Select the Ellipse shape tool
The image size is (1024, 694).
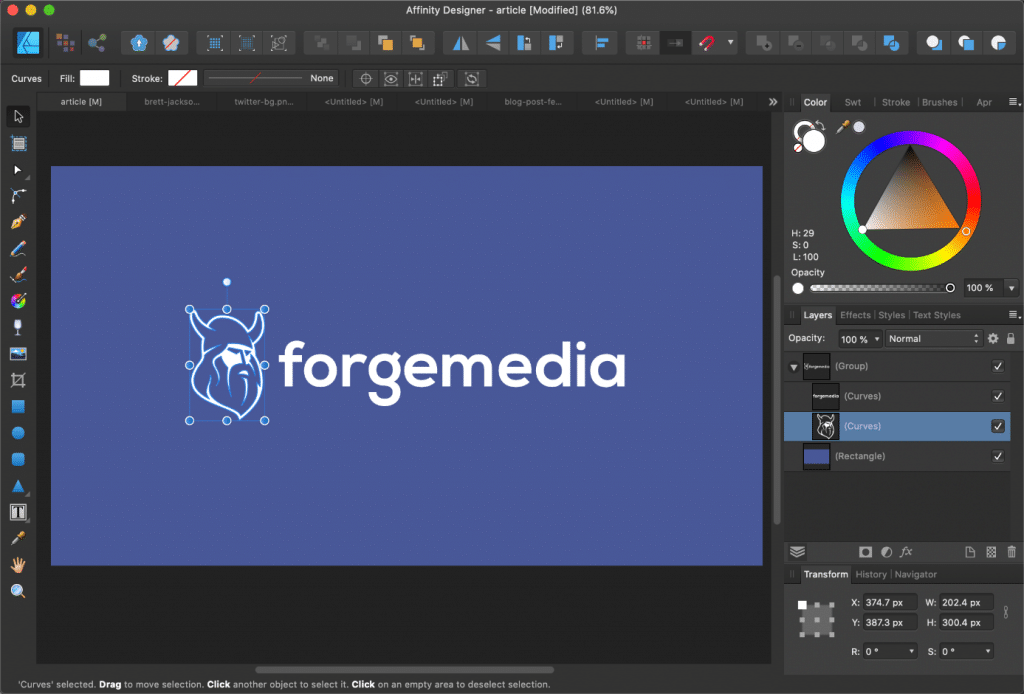(x=18, y=433)
